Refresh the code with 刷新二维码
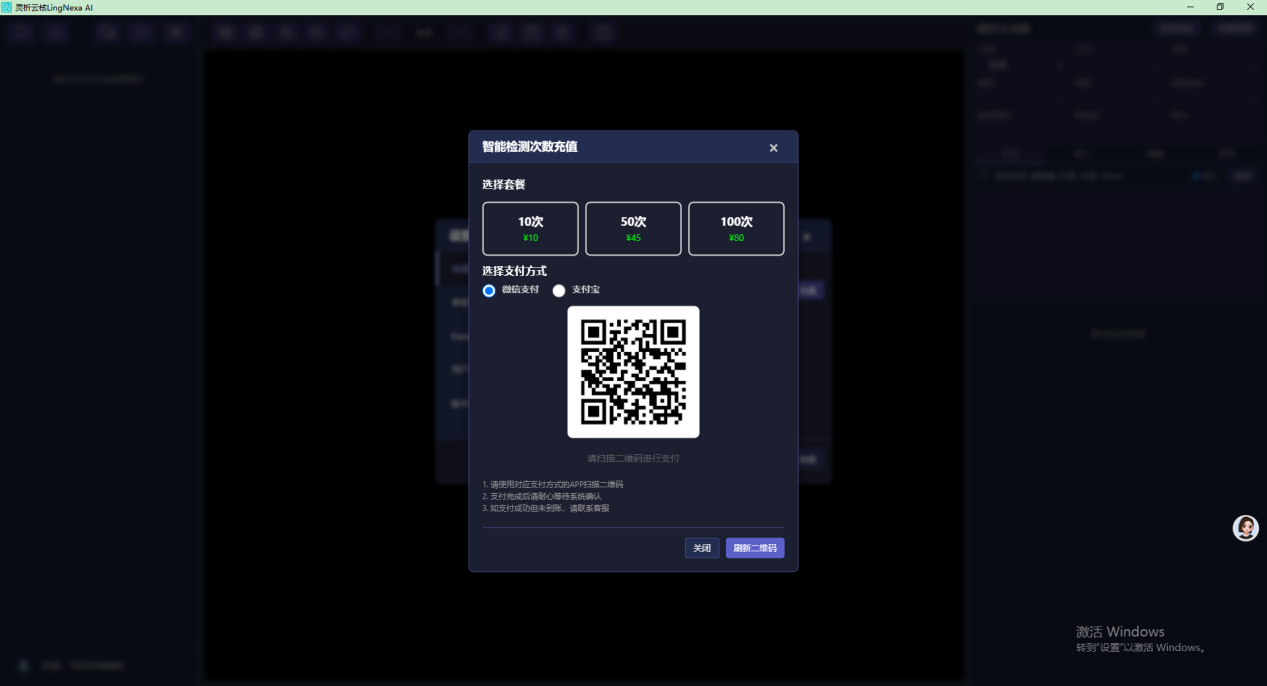This screenshot has height=686, width=1267. [x=755, y=548]
